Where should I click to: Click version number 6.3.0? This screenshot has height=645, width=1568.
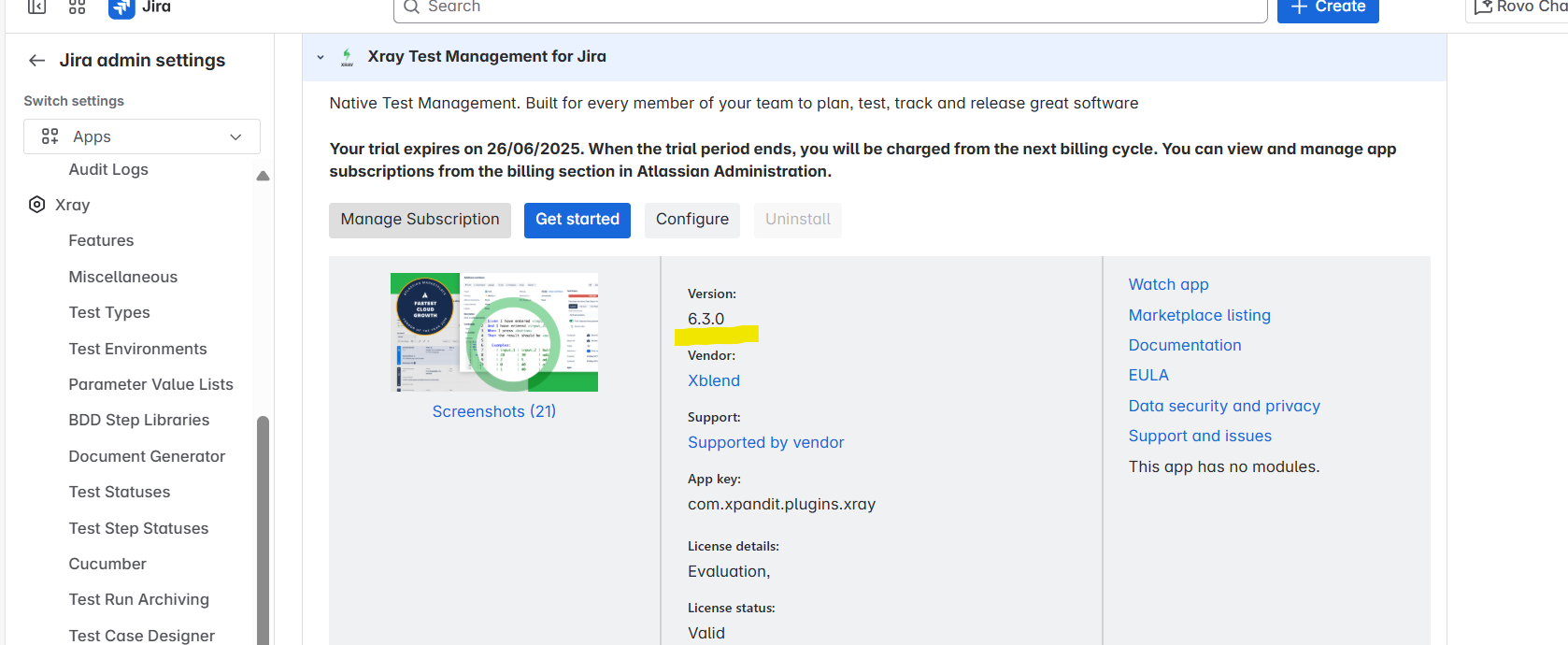click(x=706, y=319)
